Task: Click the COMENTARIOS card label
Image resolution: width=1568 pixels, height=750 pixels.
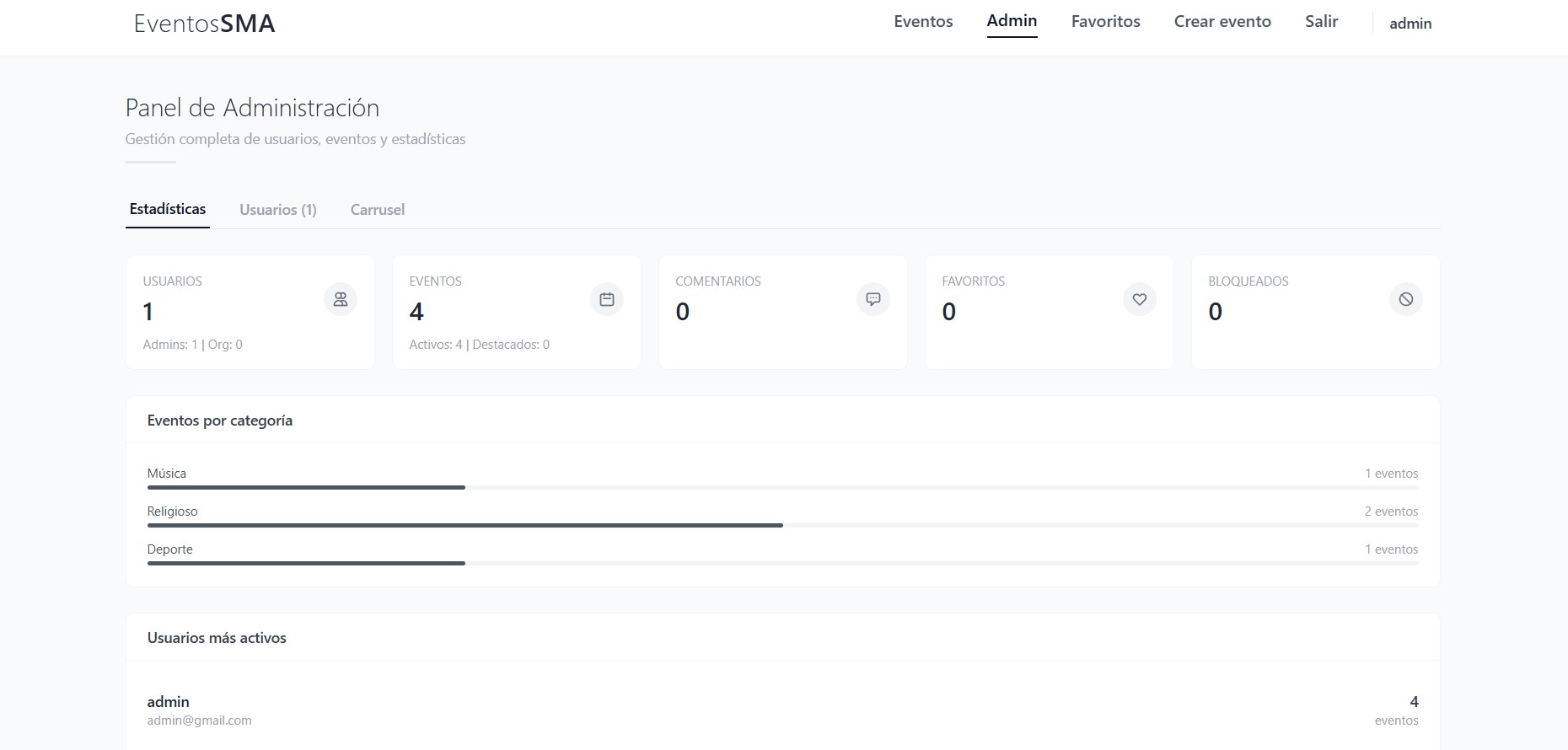Action: click(718, 281)
